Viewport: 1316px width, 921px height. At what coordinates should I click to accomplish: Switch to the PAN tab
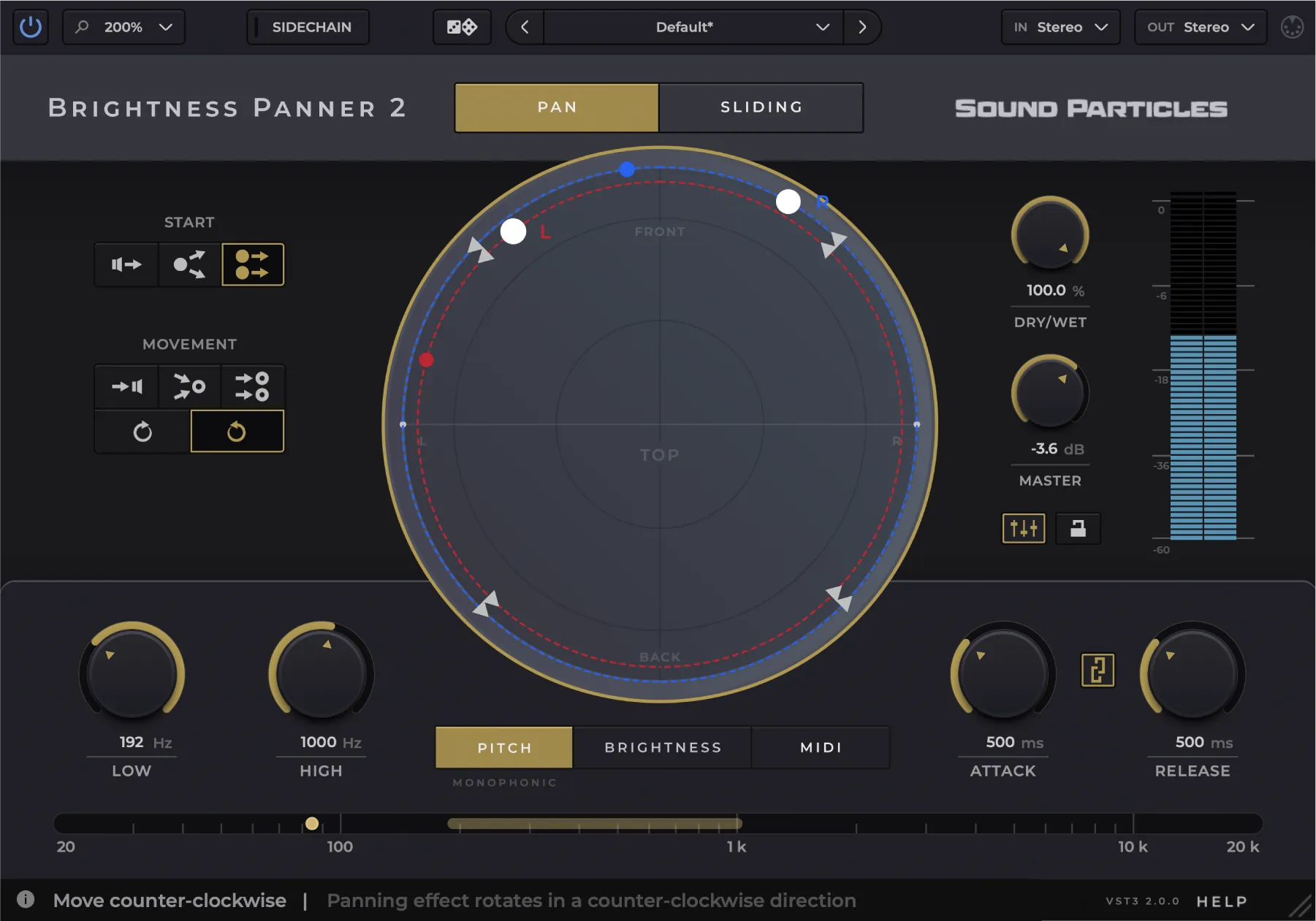tap(557, 107)
